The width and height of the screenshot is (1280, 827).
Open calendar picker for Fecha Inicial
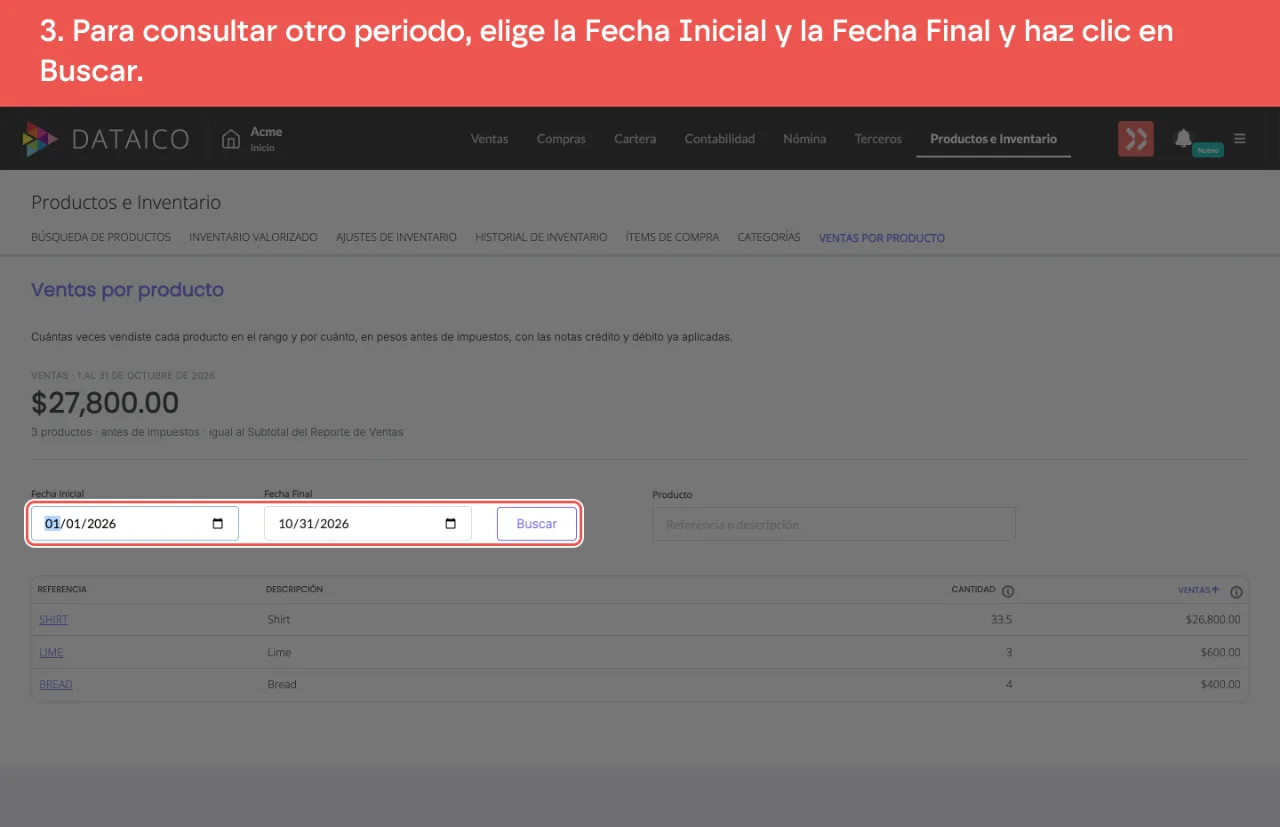point(218,524)
